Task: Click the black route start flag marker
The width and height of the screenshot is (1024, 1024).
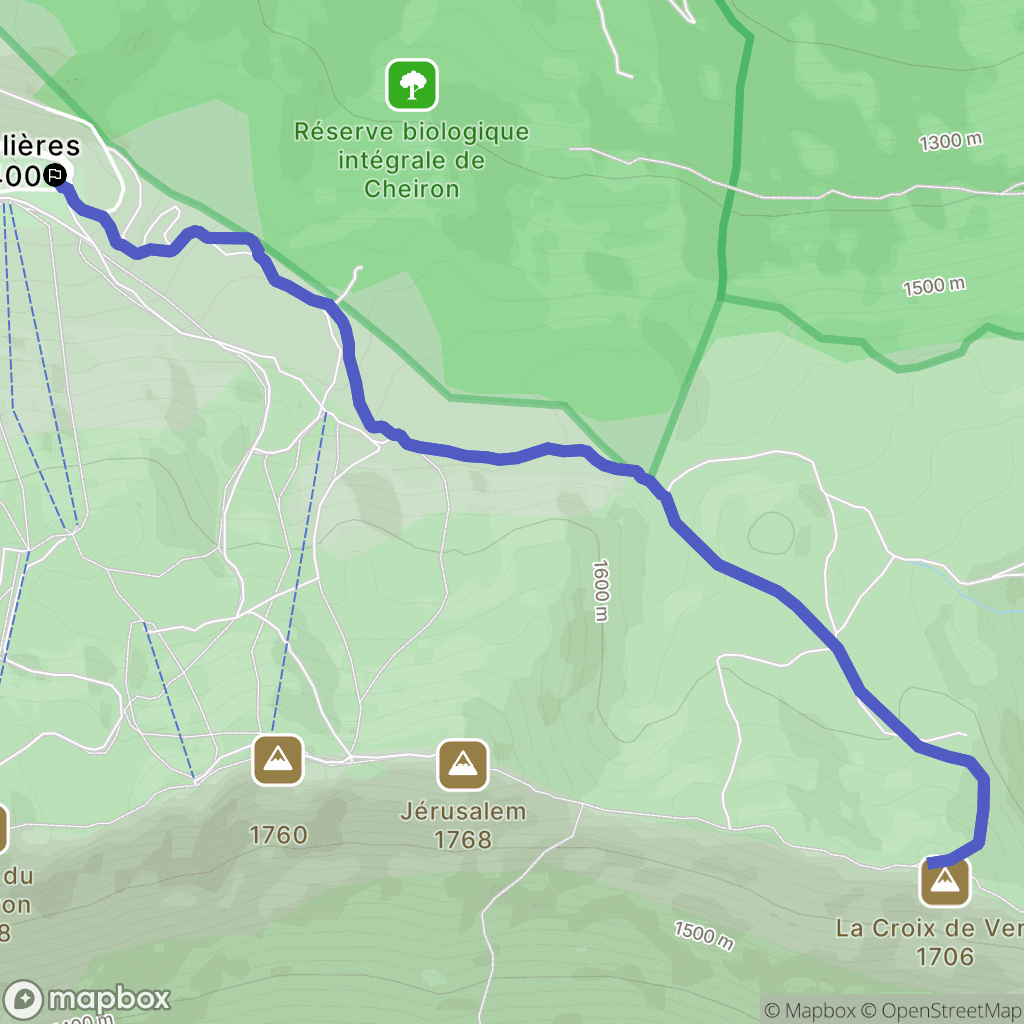Action: click(x=56, y=175)
